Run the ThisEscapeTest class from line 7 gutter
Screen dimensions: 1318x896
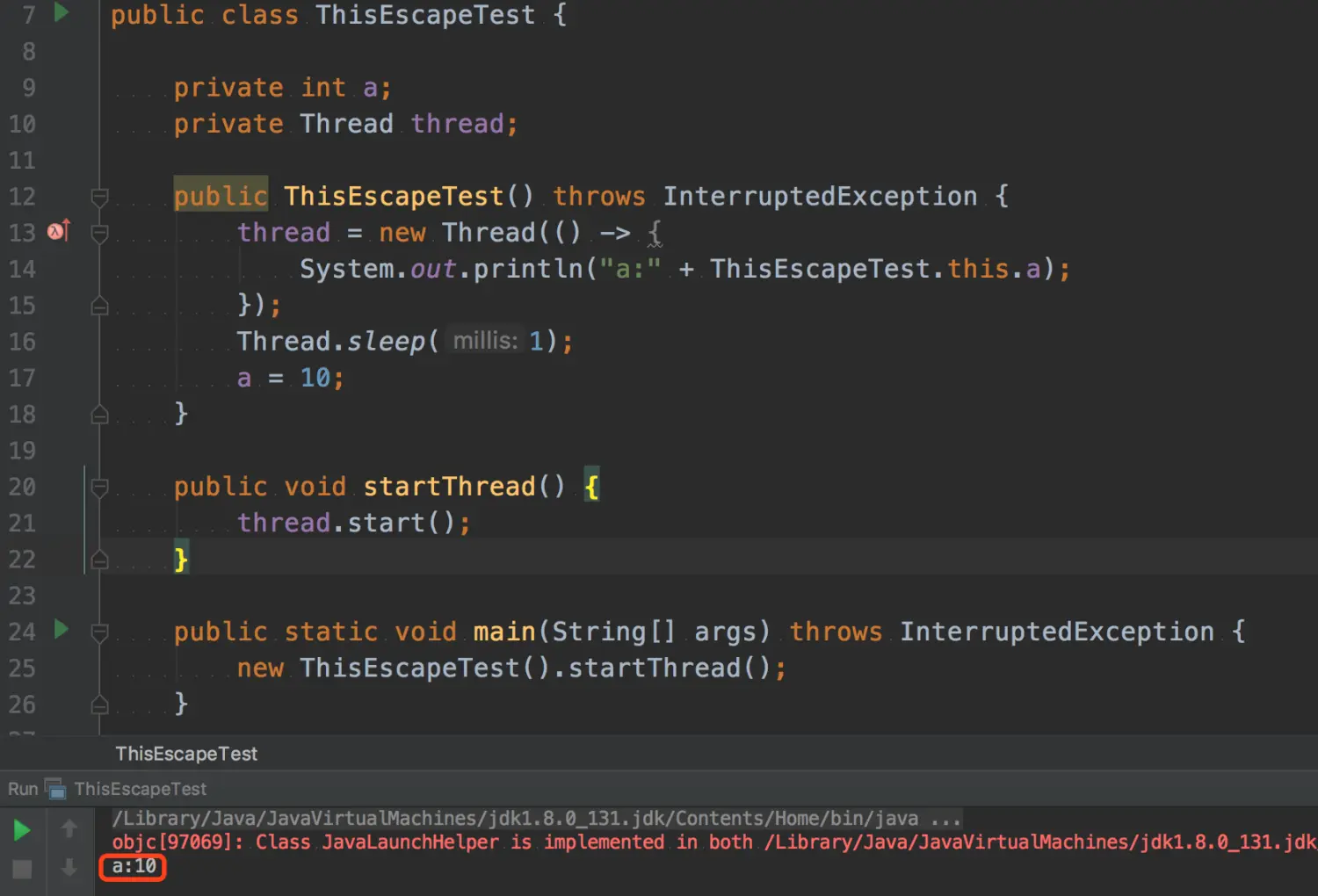(x=62, y=13)
